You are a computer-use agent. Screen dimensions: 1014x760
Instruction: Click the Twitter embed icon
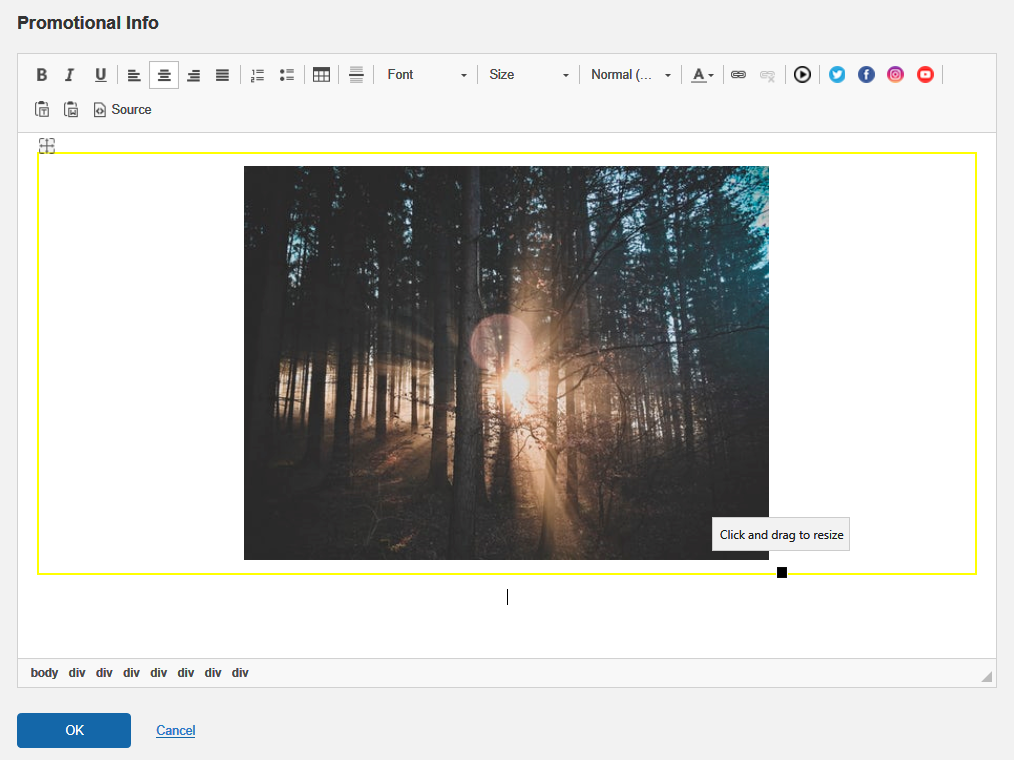[x=837, y=75]
